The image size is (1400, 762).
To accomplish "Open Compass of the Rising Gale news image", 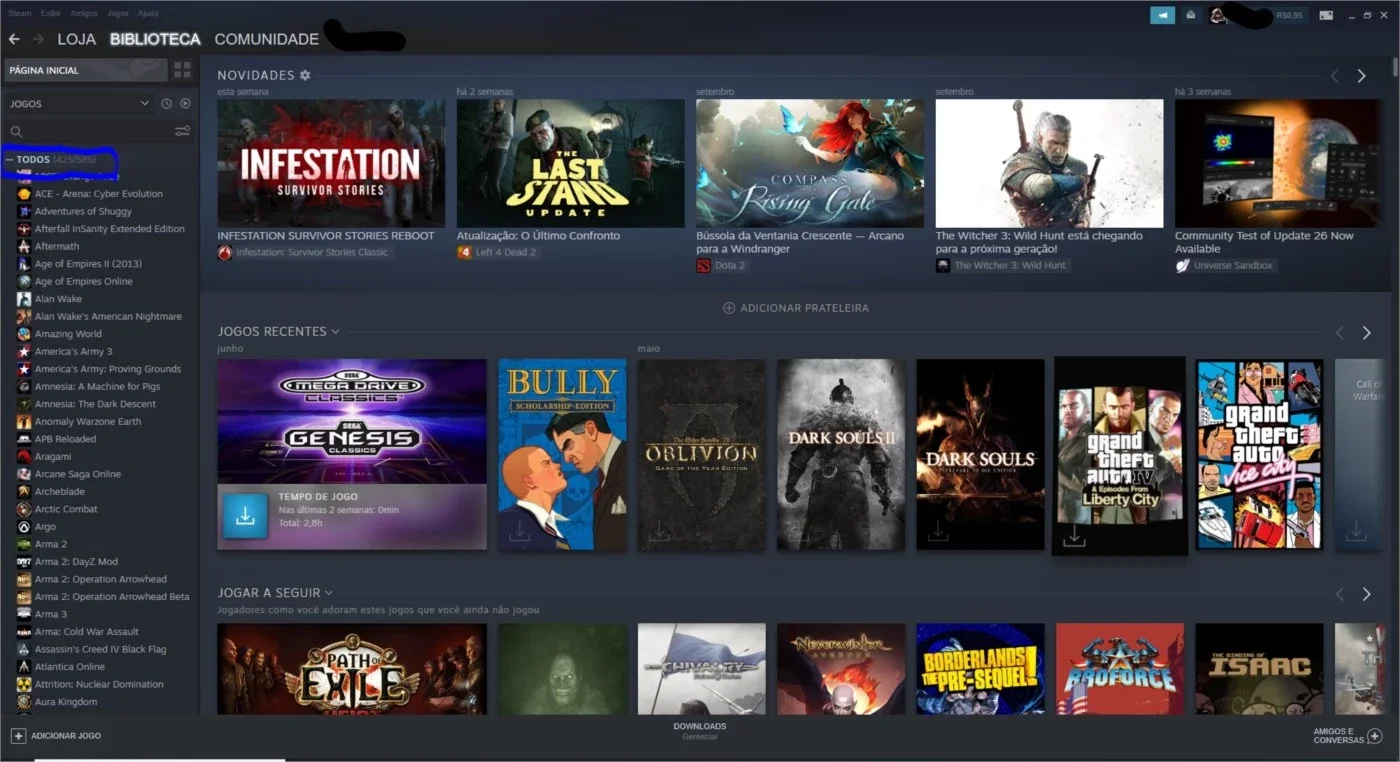I will [x=810, y=163].
